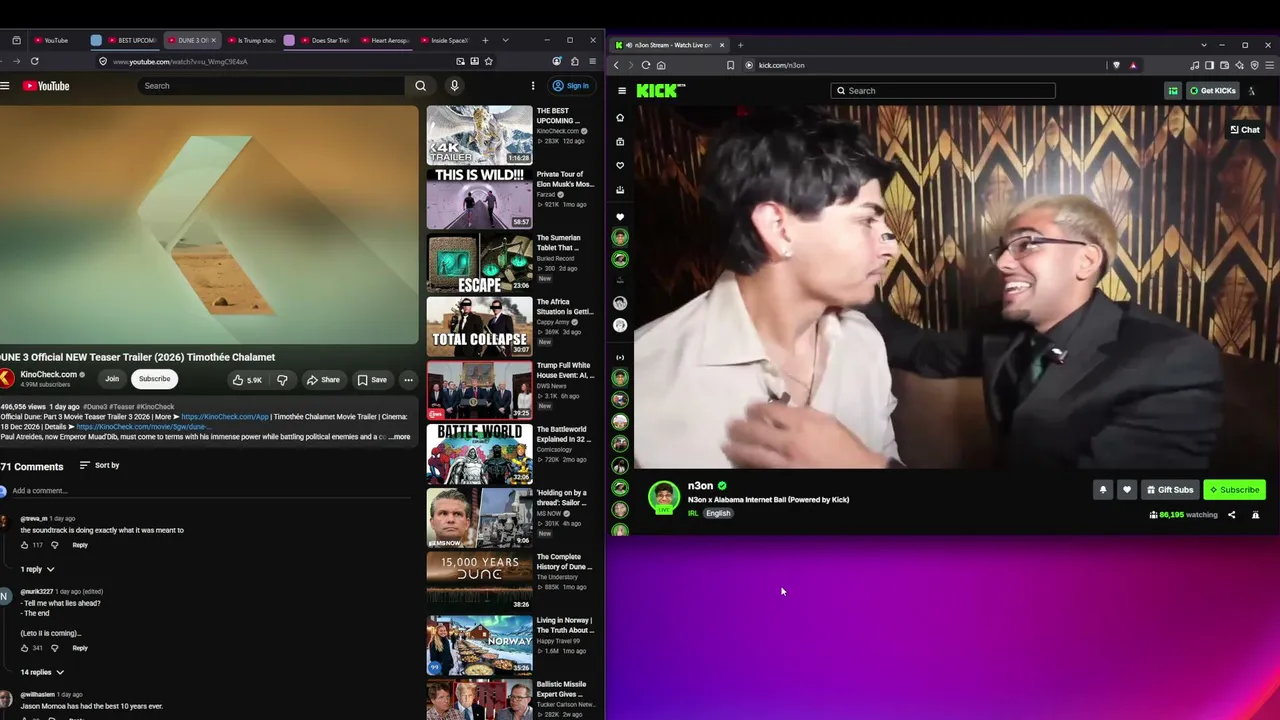The height and width of the screenshot is (720, 1280).
Task: Go back in the Kick browser window
Action: click(616, 65)
